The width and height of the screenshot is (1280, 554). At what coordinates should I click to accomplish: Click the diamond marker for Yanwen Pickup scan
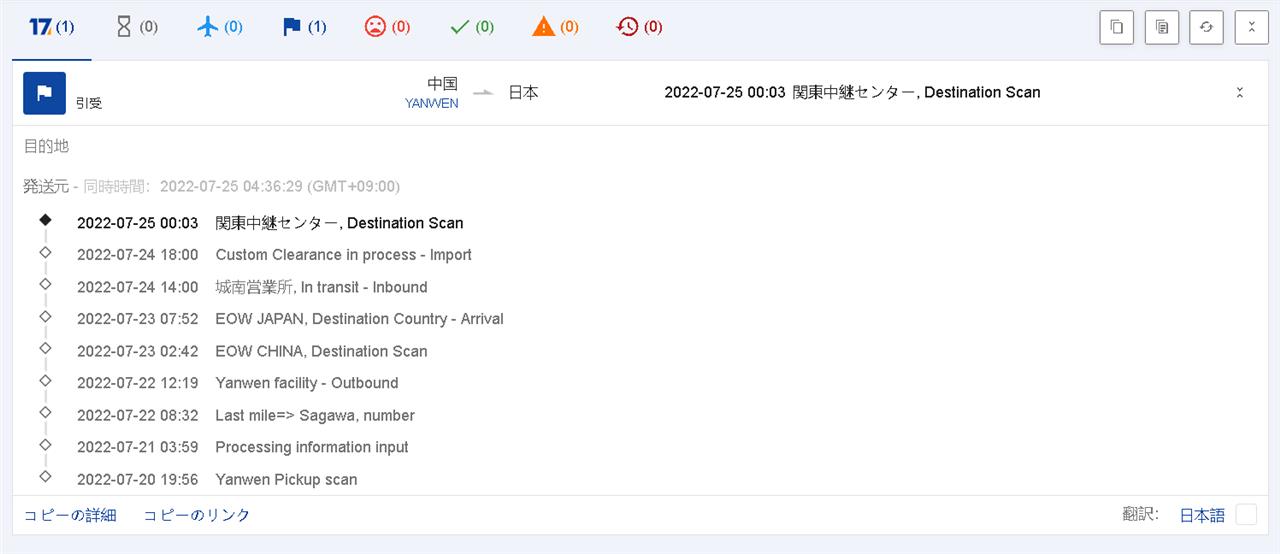(45, 476)
